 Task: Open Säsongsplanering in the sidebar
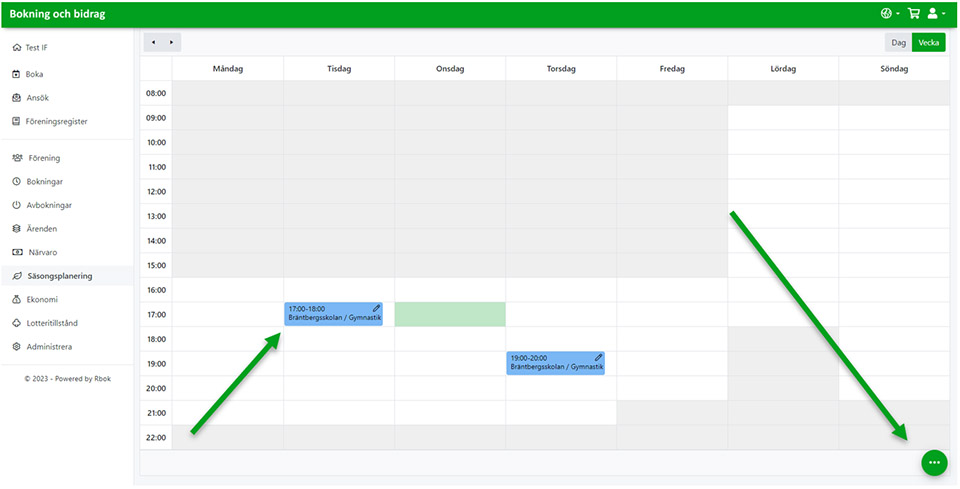coord(60,276)
